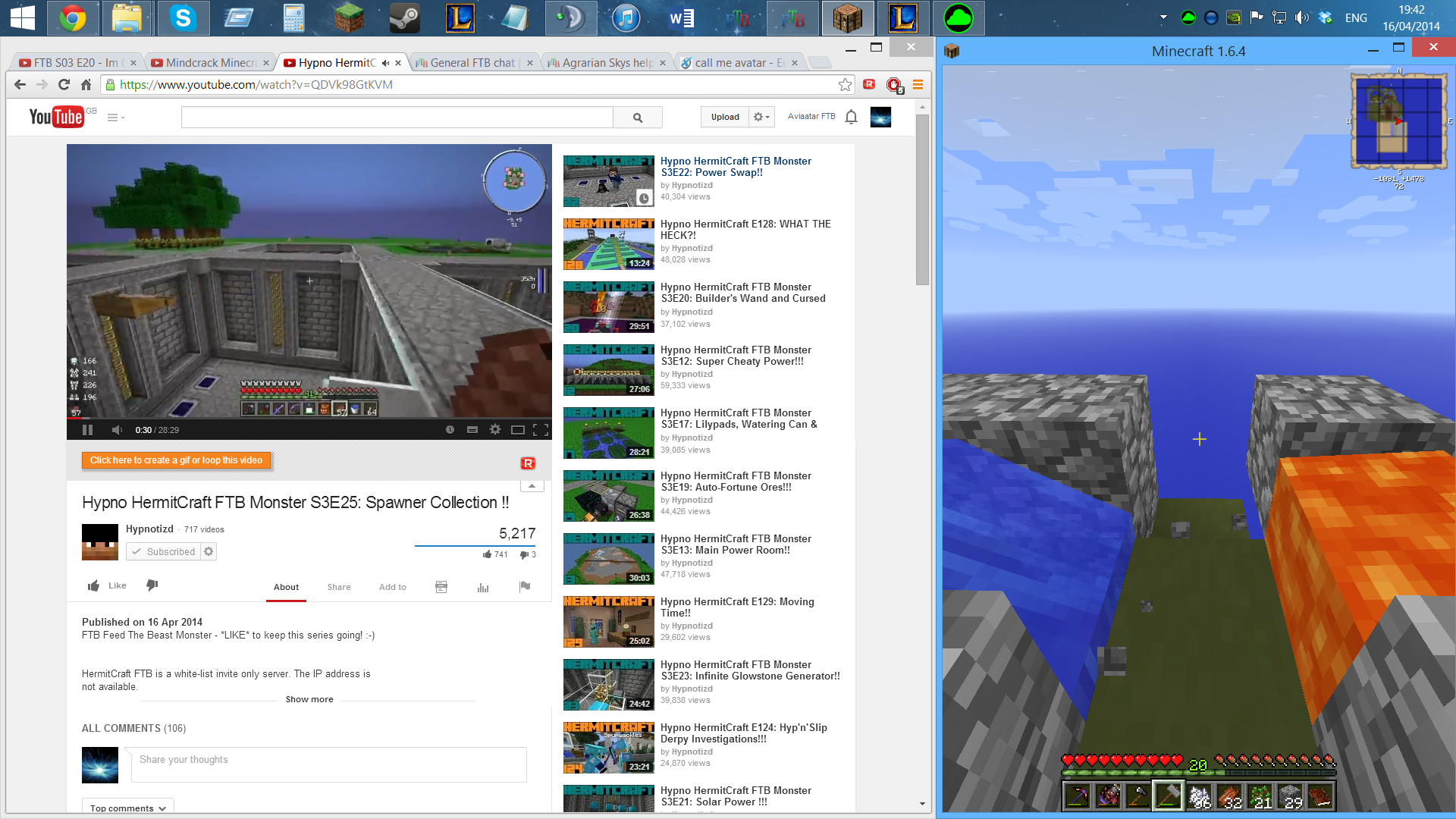Open S3E22: Power Swap video link
The width and height of the screenshot is (1456, 819).
(736, 167)
